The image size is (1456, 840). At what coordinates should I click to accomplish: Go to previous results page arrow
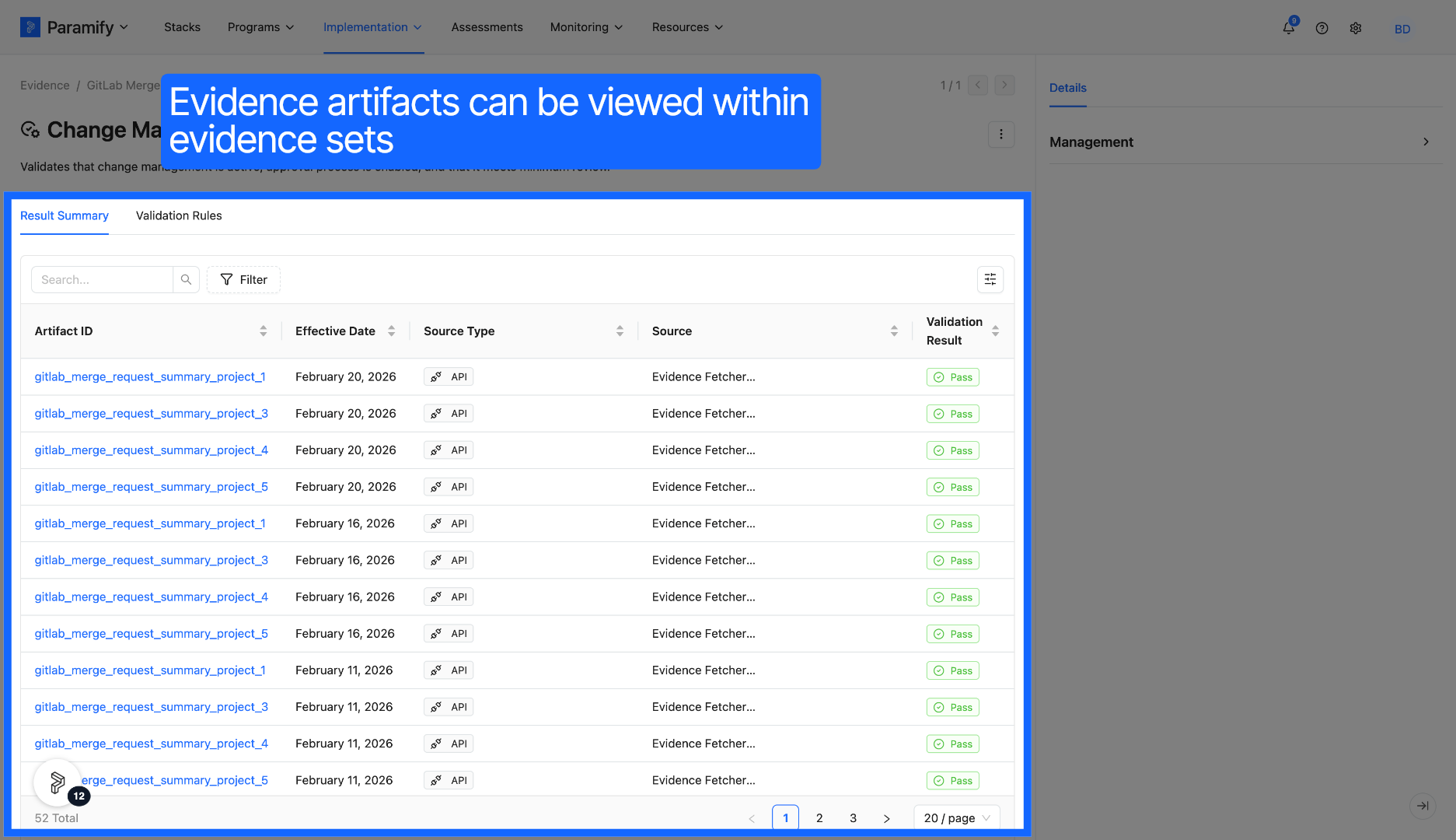751,818
